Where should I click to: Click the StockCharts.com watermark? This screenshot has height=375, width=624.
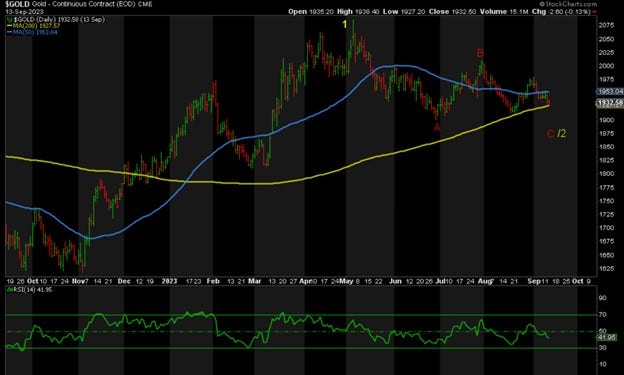point(571,4)
